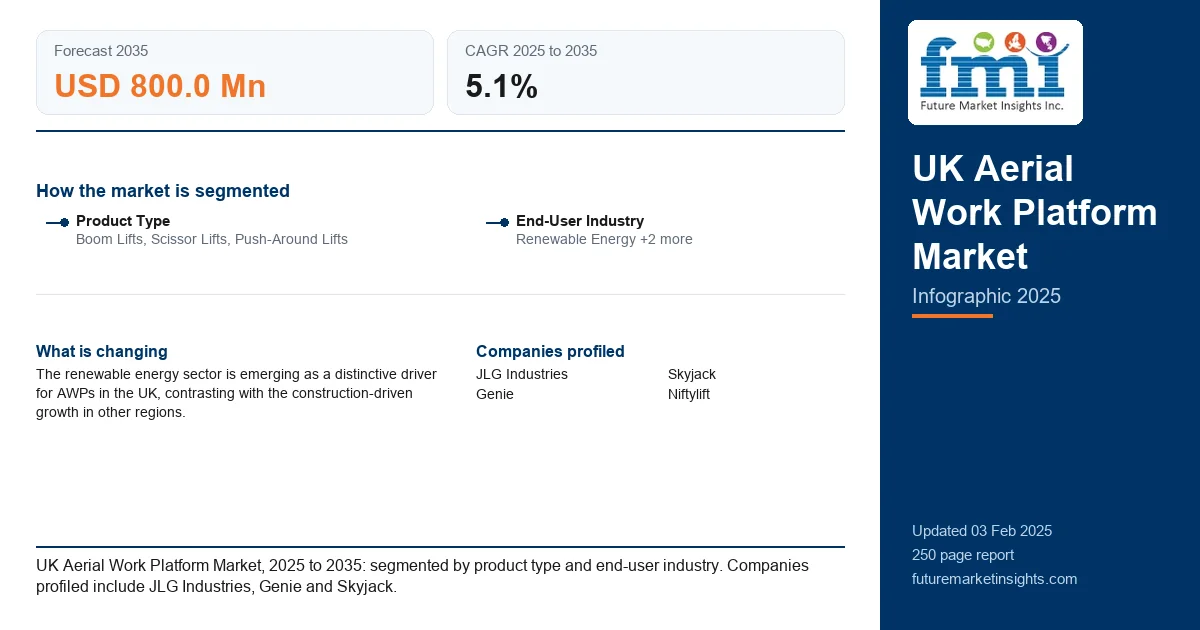
Task: Click the "250 page report" text
Action: point(963,555)
